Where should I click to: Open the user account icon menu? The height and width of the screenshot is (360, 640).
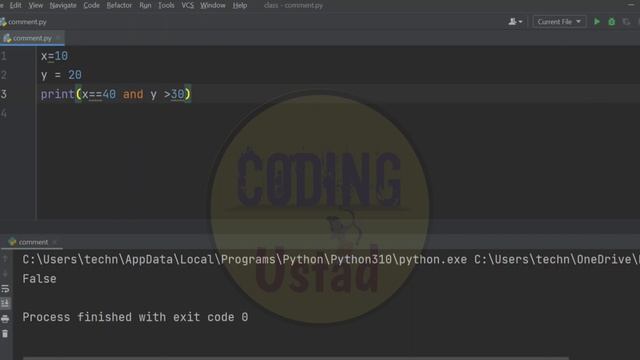[x=515, y=22]
